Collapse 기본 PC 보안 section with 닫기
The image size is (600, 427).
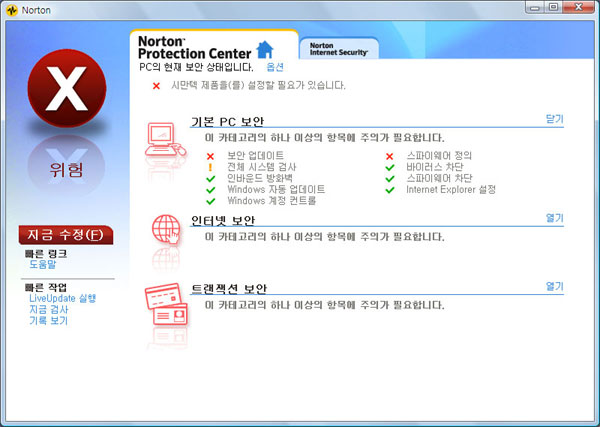[555, 119]
